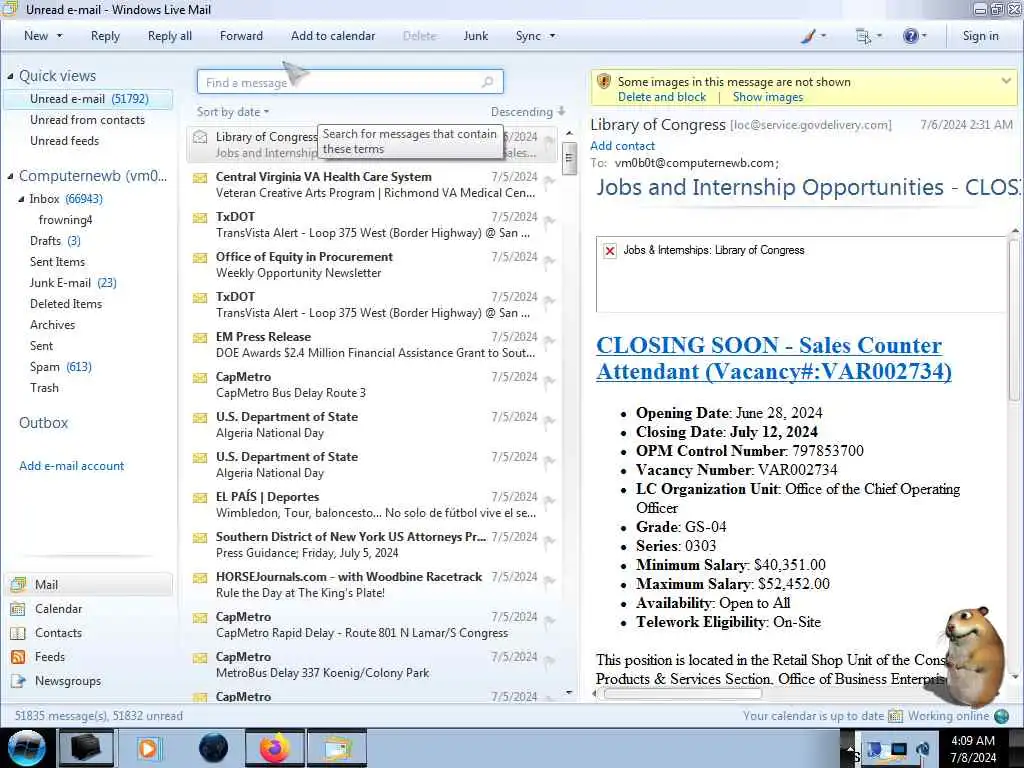Collapse the Inbox folder
Image resolution: width=1024 pixels, height=768 pixels.
[21, 199]
